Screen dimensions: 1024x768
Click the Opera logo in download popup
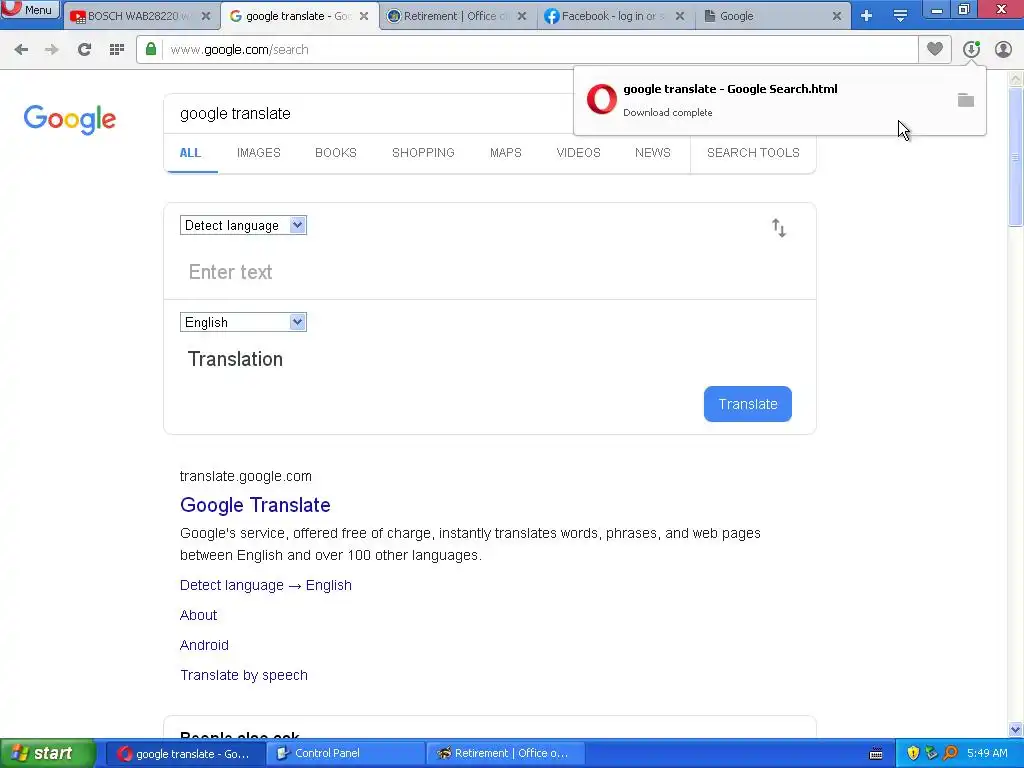click(601, 99)
